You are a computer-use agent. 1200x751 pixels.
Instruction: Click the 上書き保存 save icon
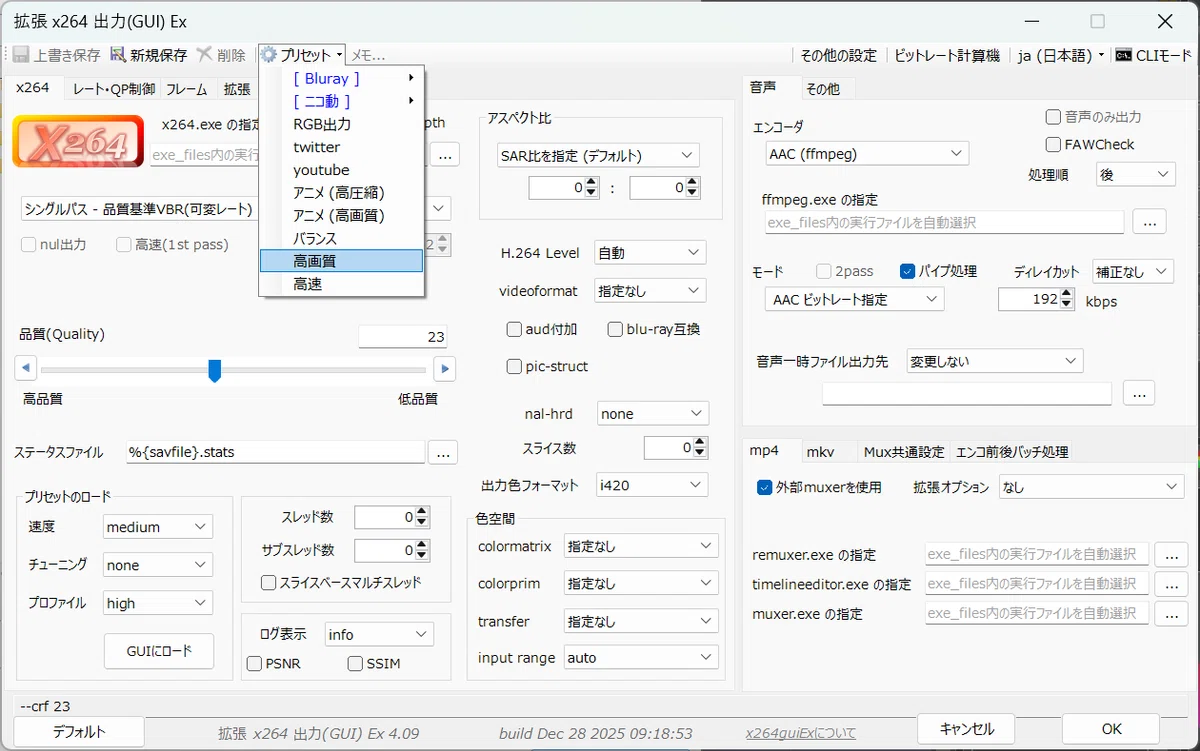[x=21, y=55]
